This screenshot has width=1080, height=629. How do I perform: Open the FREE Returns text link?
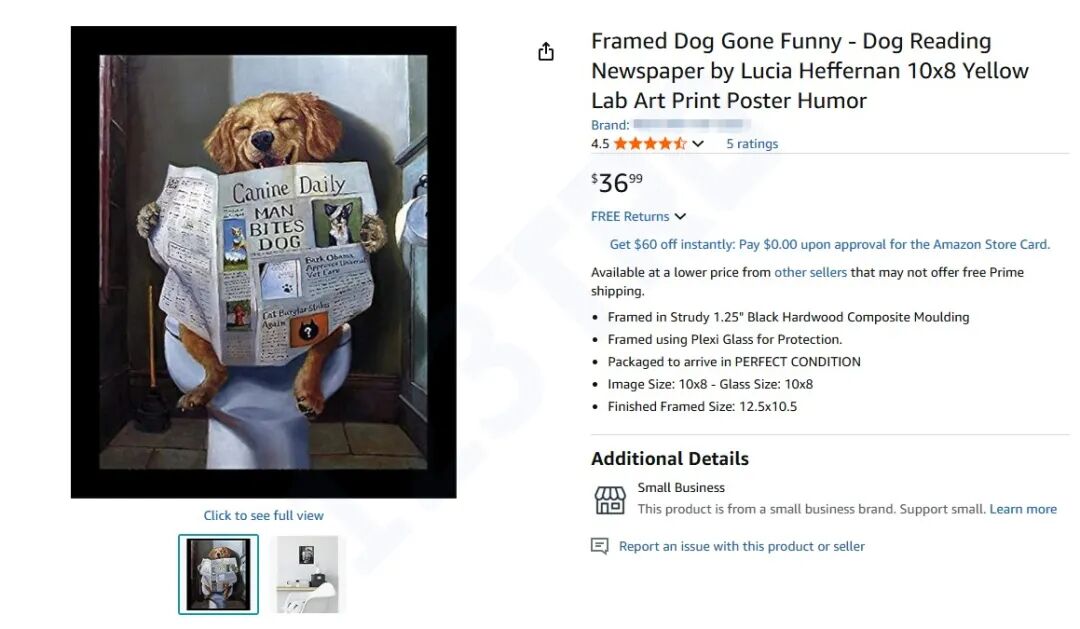(630, 217)
